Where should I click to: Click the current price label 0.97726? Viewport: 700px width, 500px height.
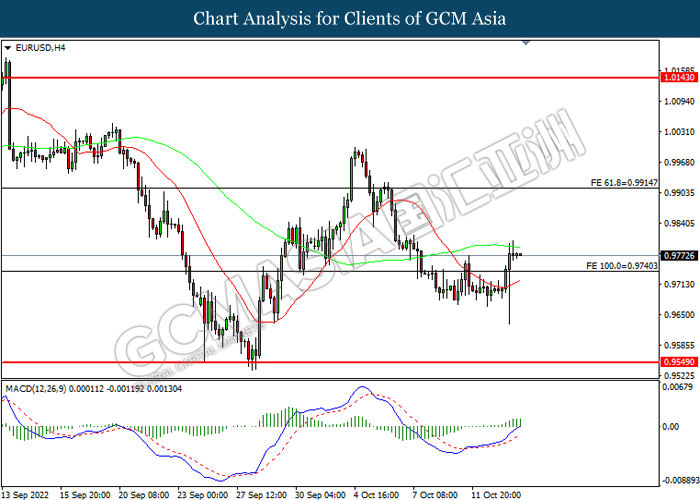679,256
